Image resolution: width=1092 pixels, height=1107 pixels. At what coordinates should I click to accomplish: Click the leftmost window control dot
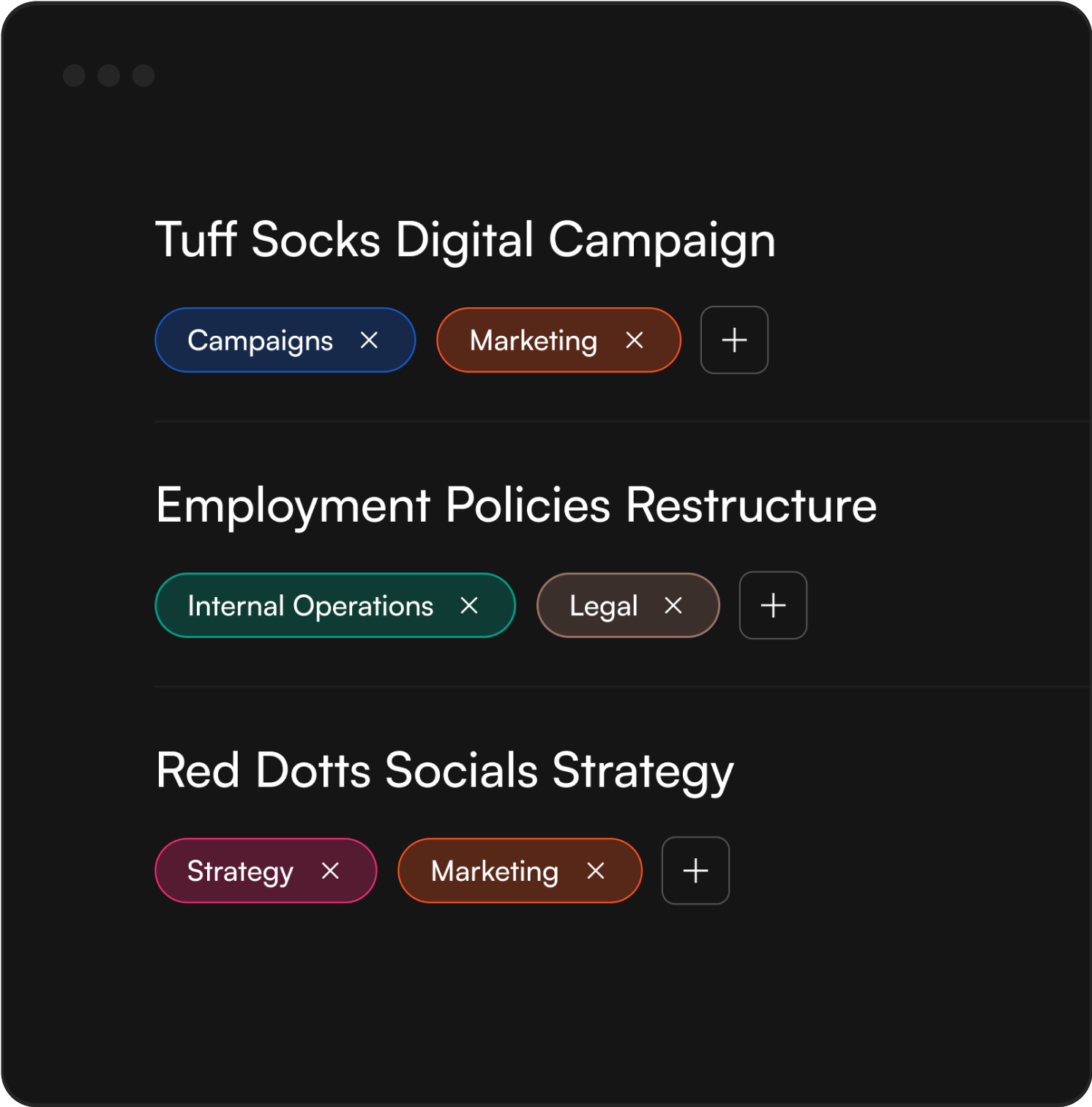74,75
